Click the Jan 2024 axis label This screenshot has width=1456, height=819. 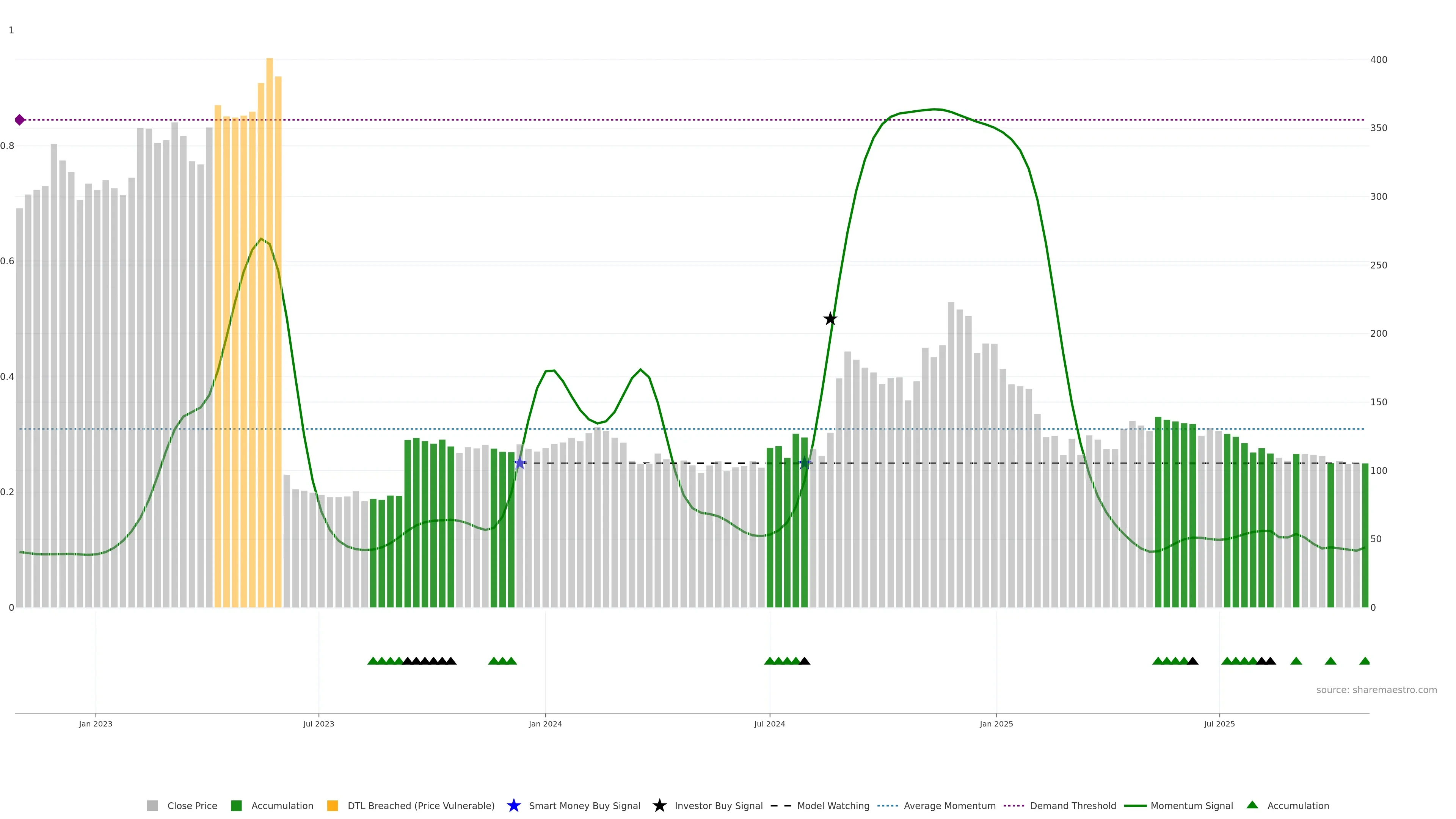pyautogui.click(x=545, y=723)
